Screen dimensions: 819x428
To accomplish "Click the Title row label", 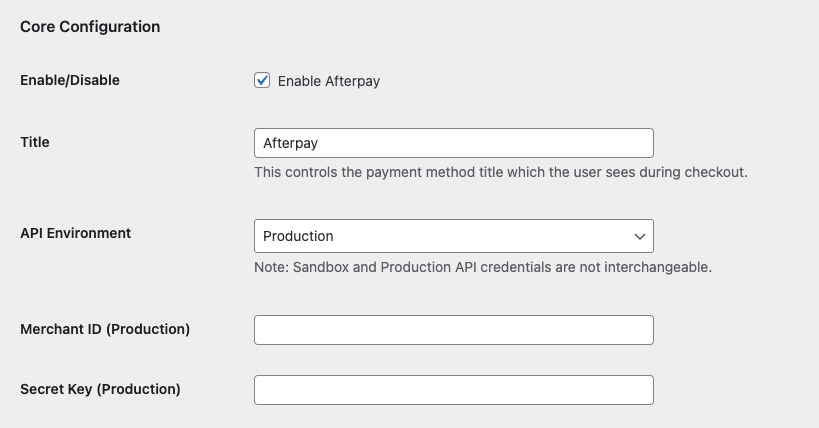I will 35,142.
